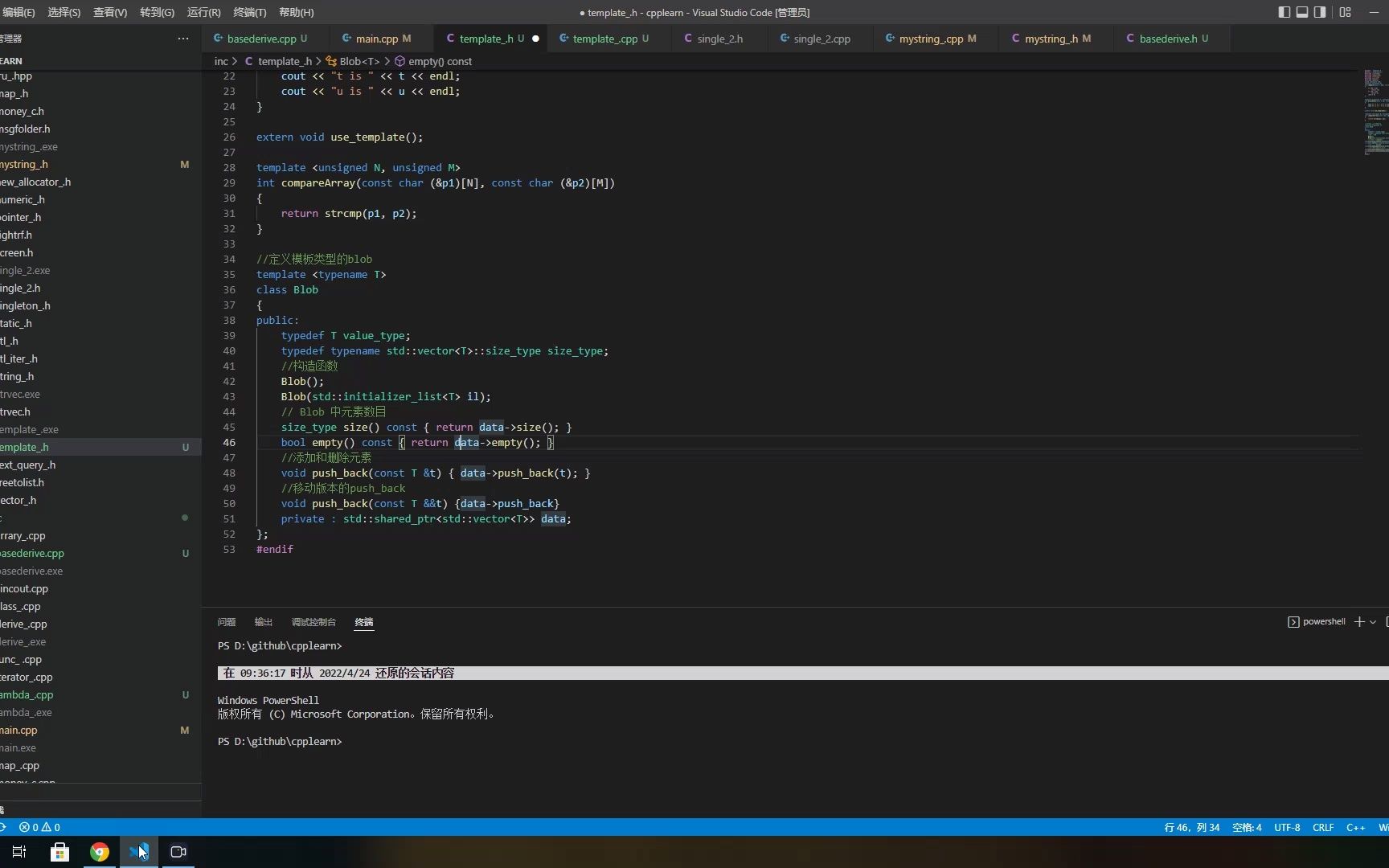
Task: Select 终端 panel tab
Action: (x=364, y=622)
